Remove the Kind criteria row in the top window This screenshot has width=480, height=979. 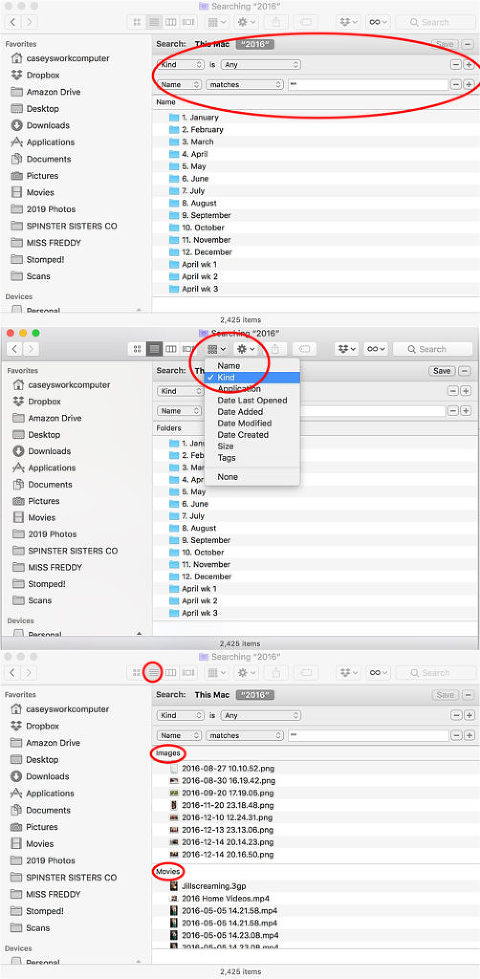[x=456, y=64]
